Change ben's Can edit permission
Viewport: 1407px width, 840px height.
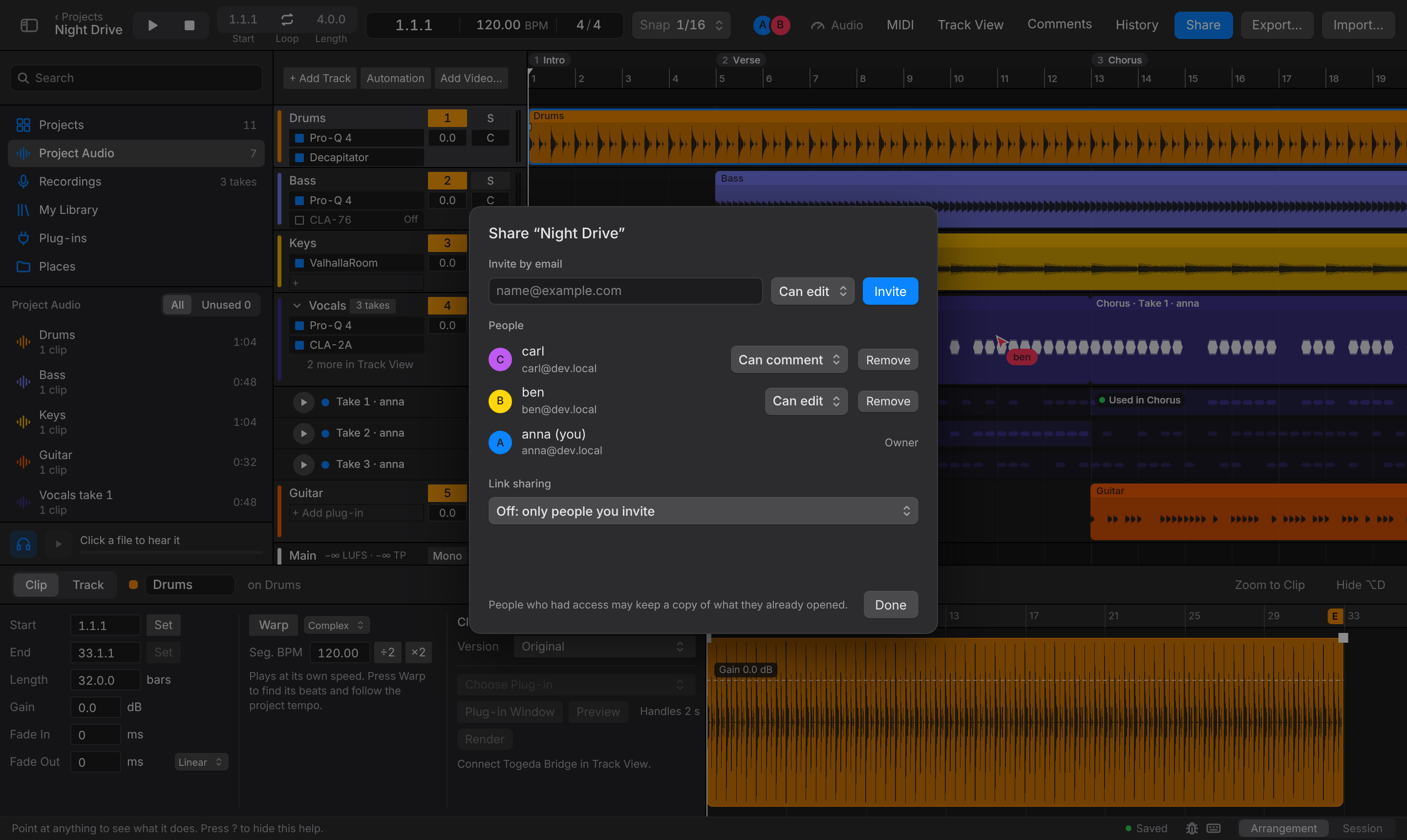806,401
